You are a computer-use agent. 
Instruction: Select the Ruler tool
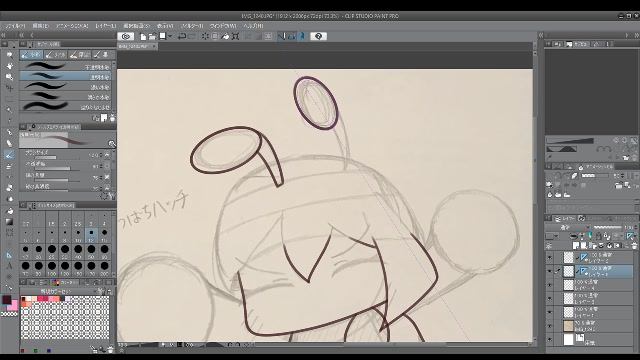(x=10, y=255)
